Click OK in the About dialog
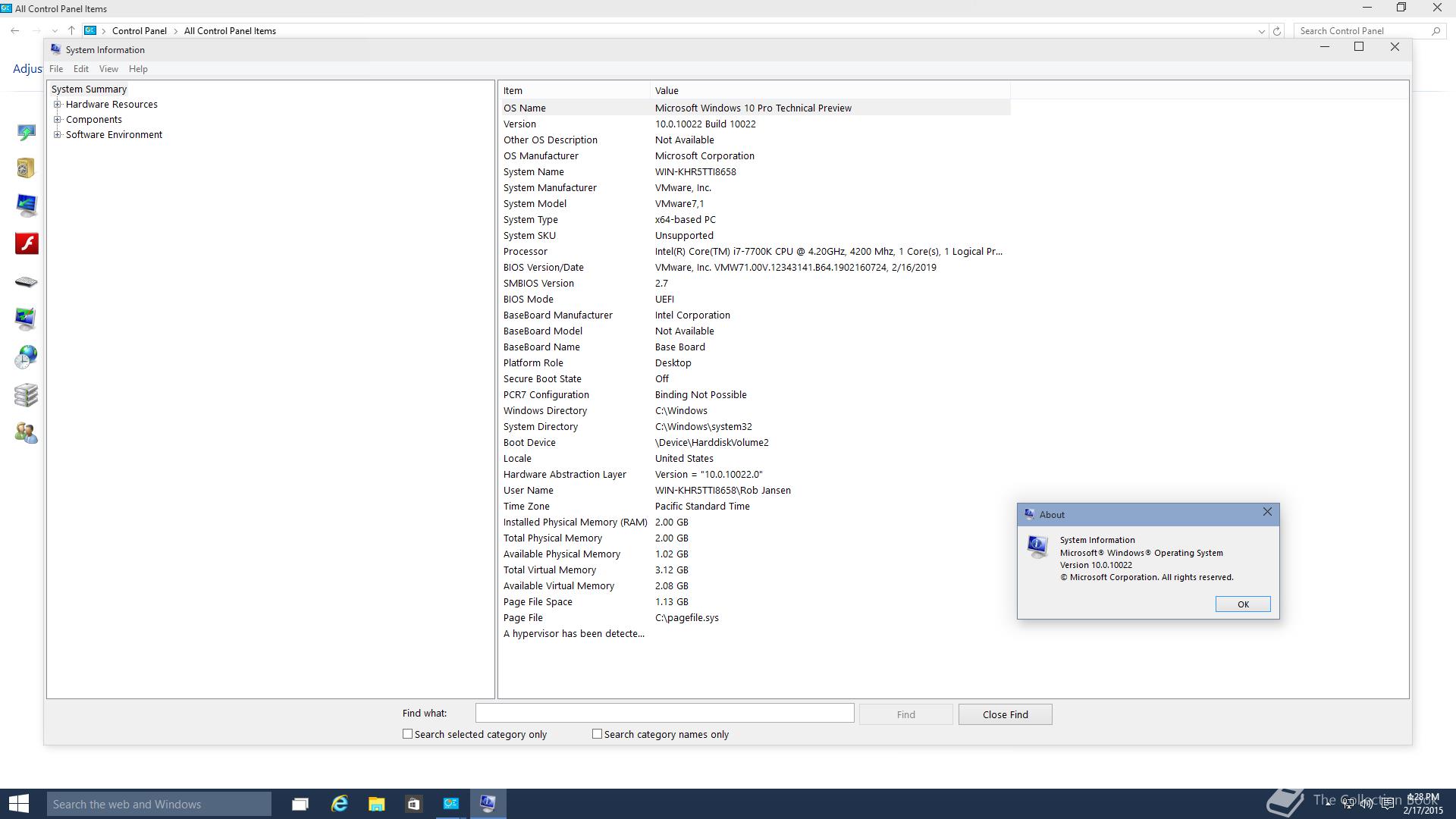 click(1243, 604)
